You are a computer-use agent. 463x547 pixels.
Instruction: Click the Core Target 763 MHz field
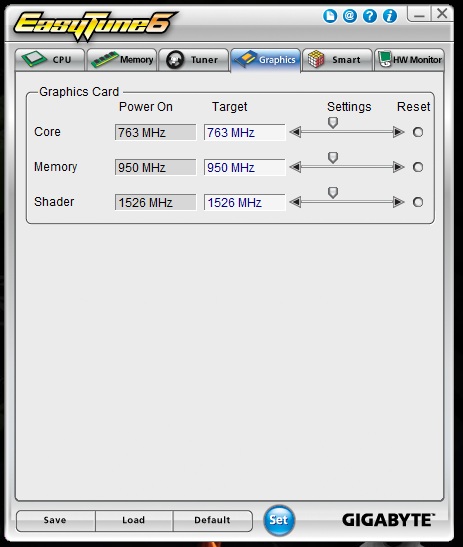245,133
